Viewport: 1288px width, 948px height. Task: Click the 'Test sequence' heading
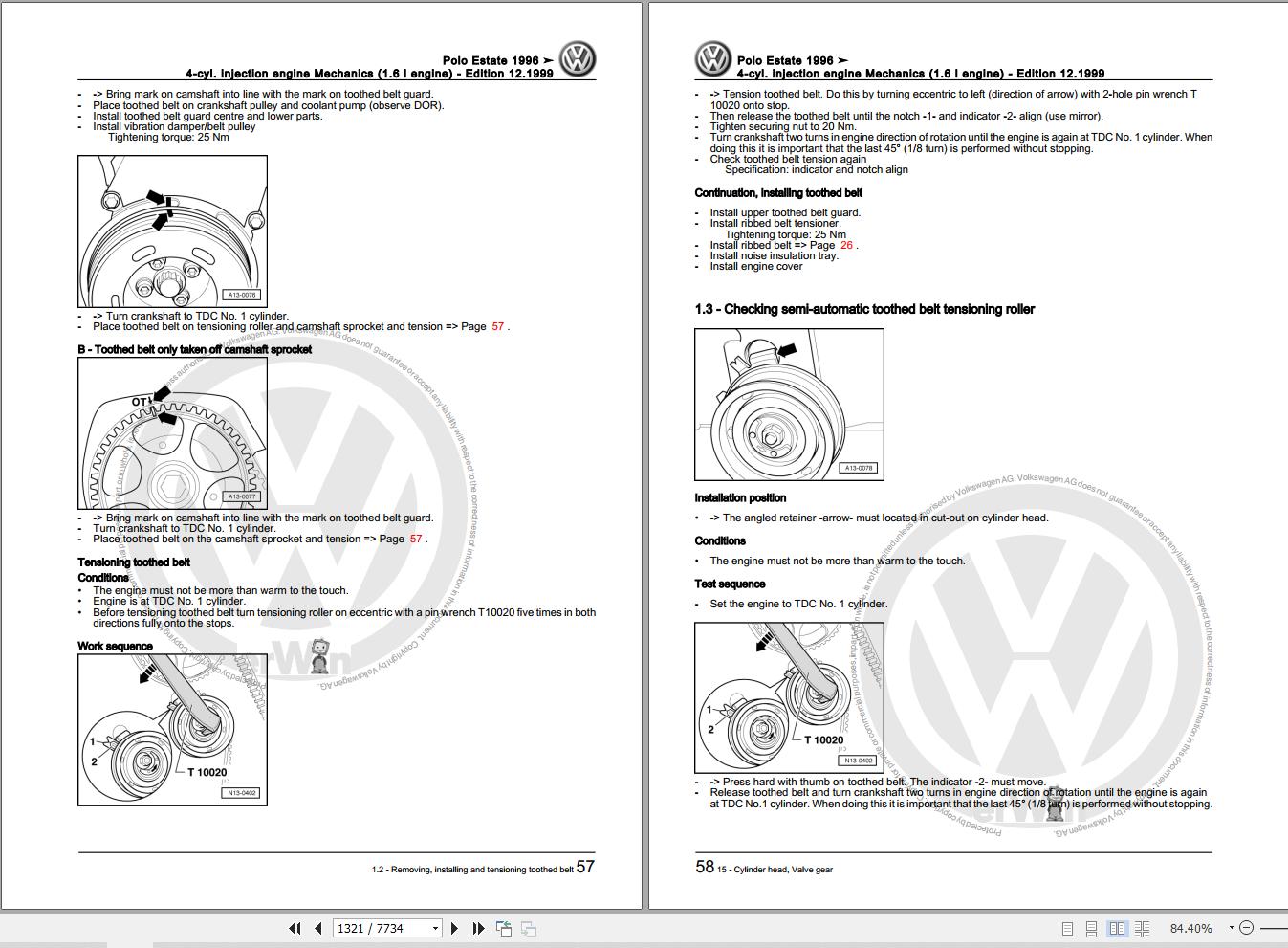pos(730,584)
